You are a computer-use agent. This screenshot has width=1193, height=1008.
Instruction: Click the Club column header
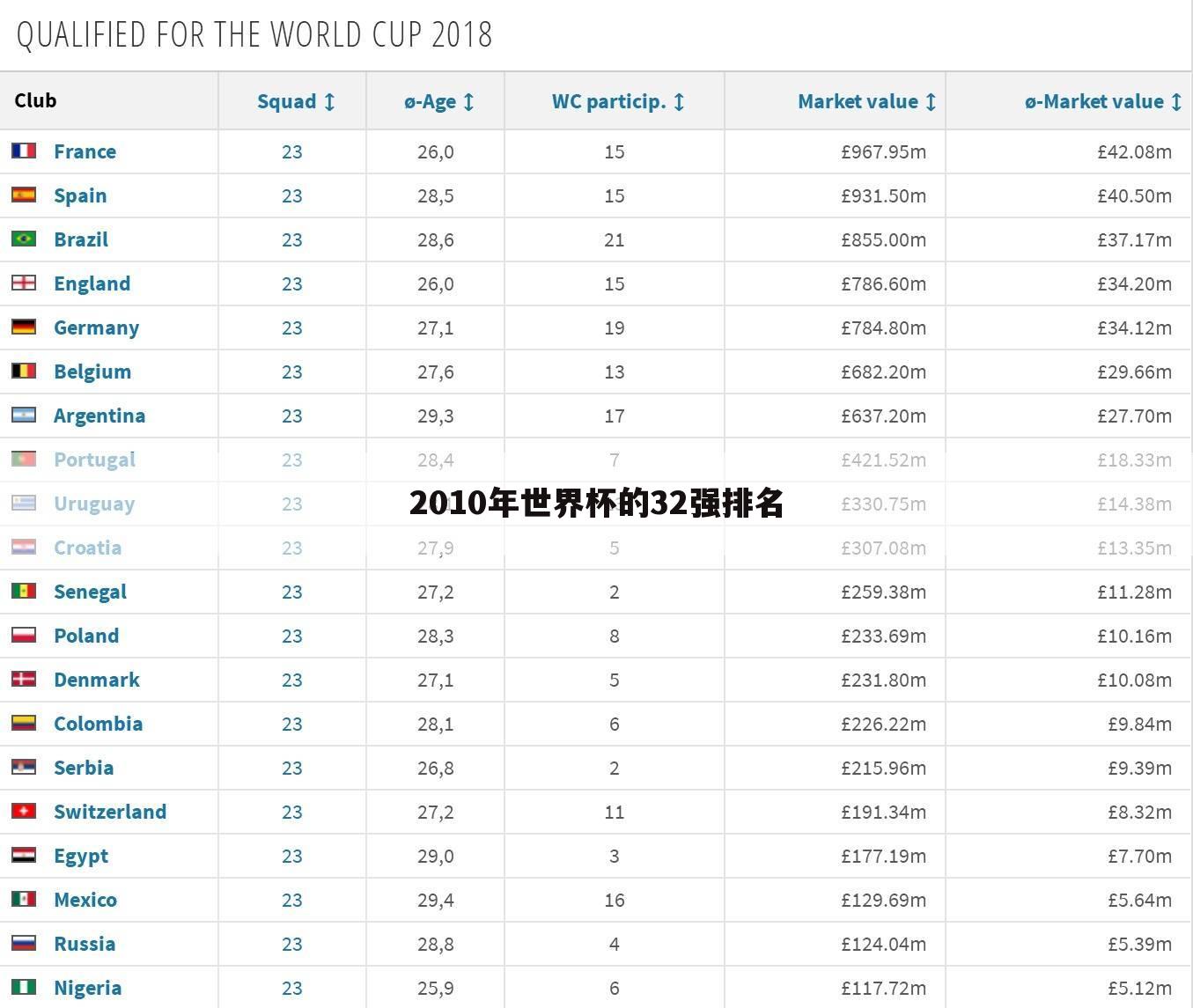pos(35,100)
